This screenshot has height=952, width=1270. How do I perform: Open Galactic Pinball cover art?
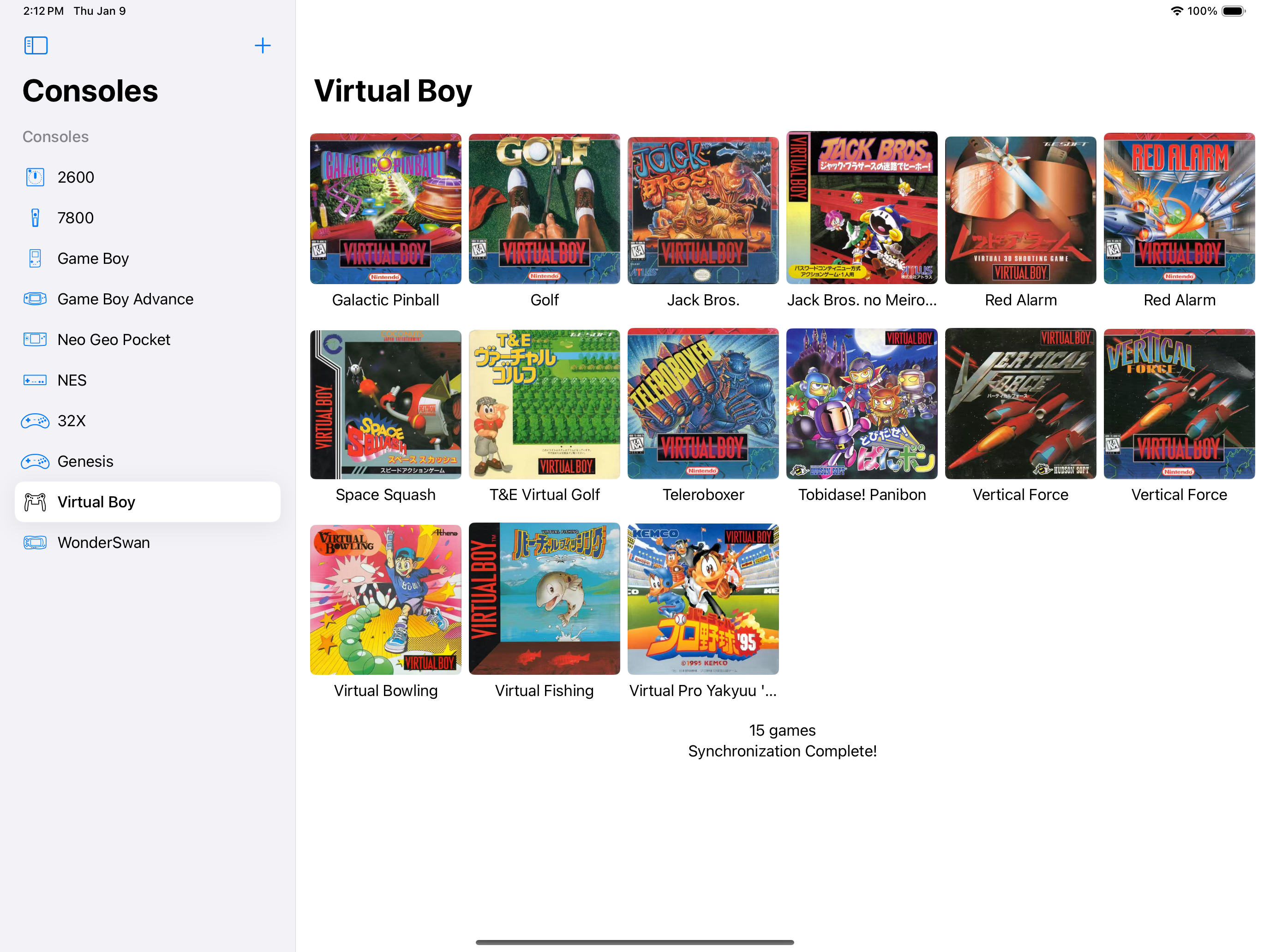386,209
